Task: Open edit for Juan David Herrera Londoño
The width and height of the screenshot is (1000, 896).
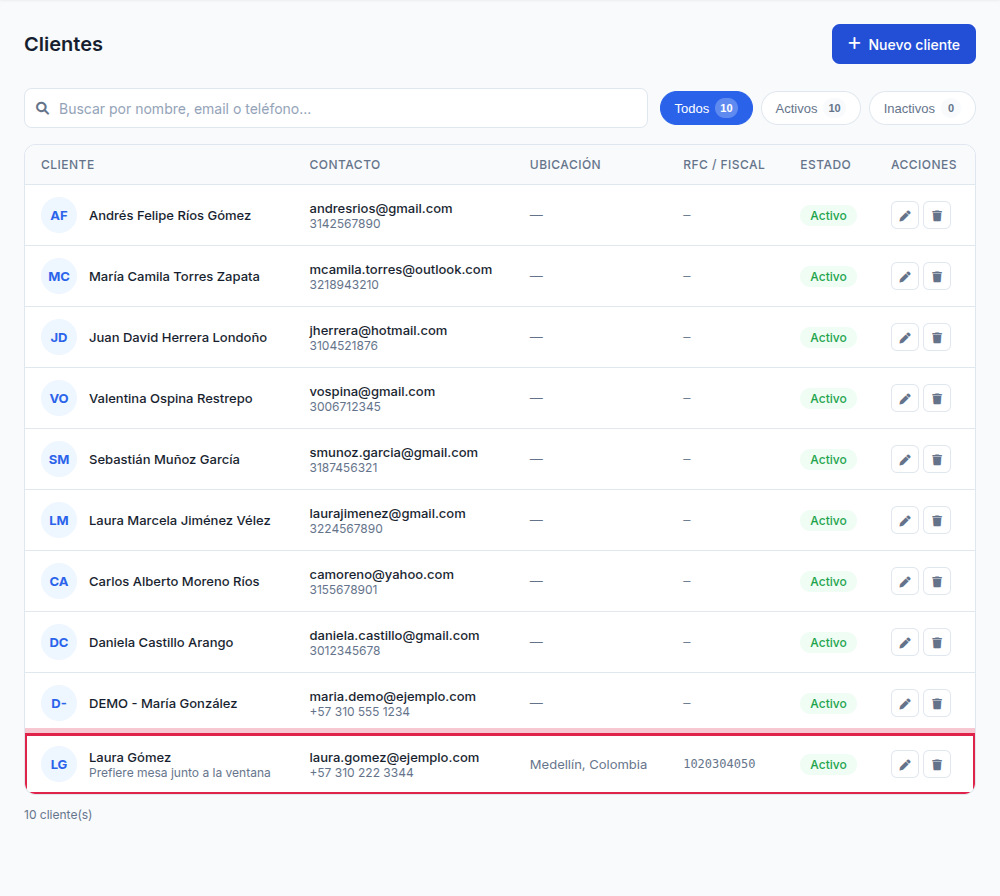Action: 904,337
